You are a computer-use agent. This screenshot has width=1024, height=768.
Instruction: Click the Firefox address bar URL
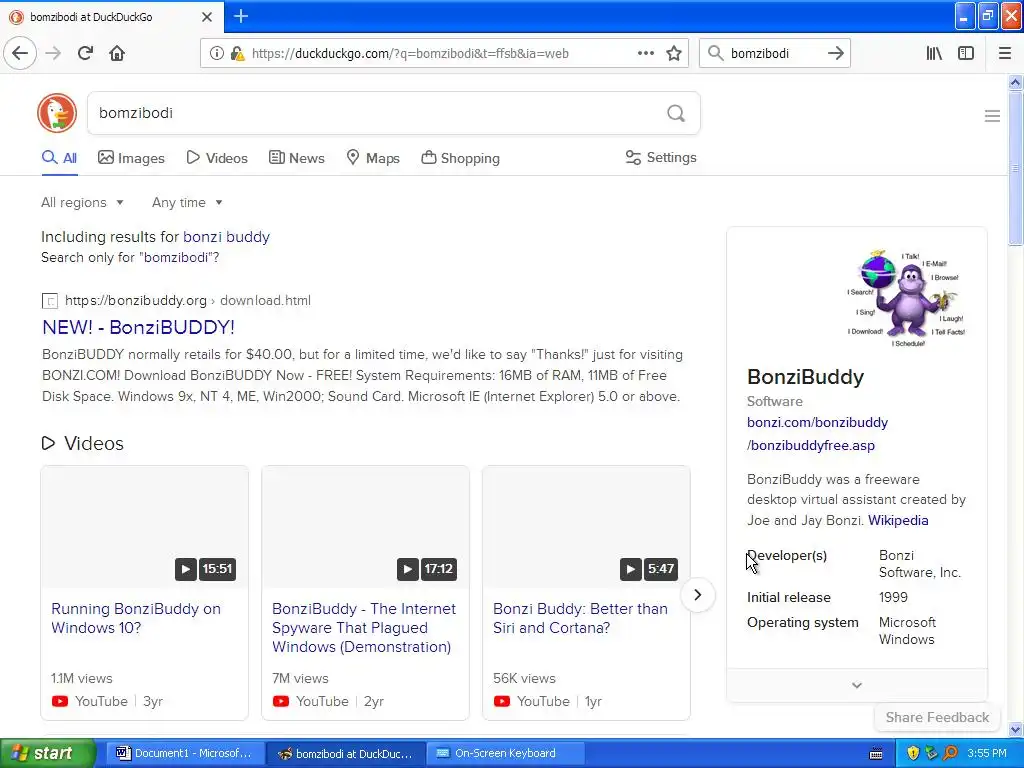410,54
